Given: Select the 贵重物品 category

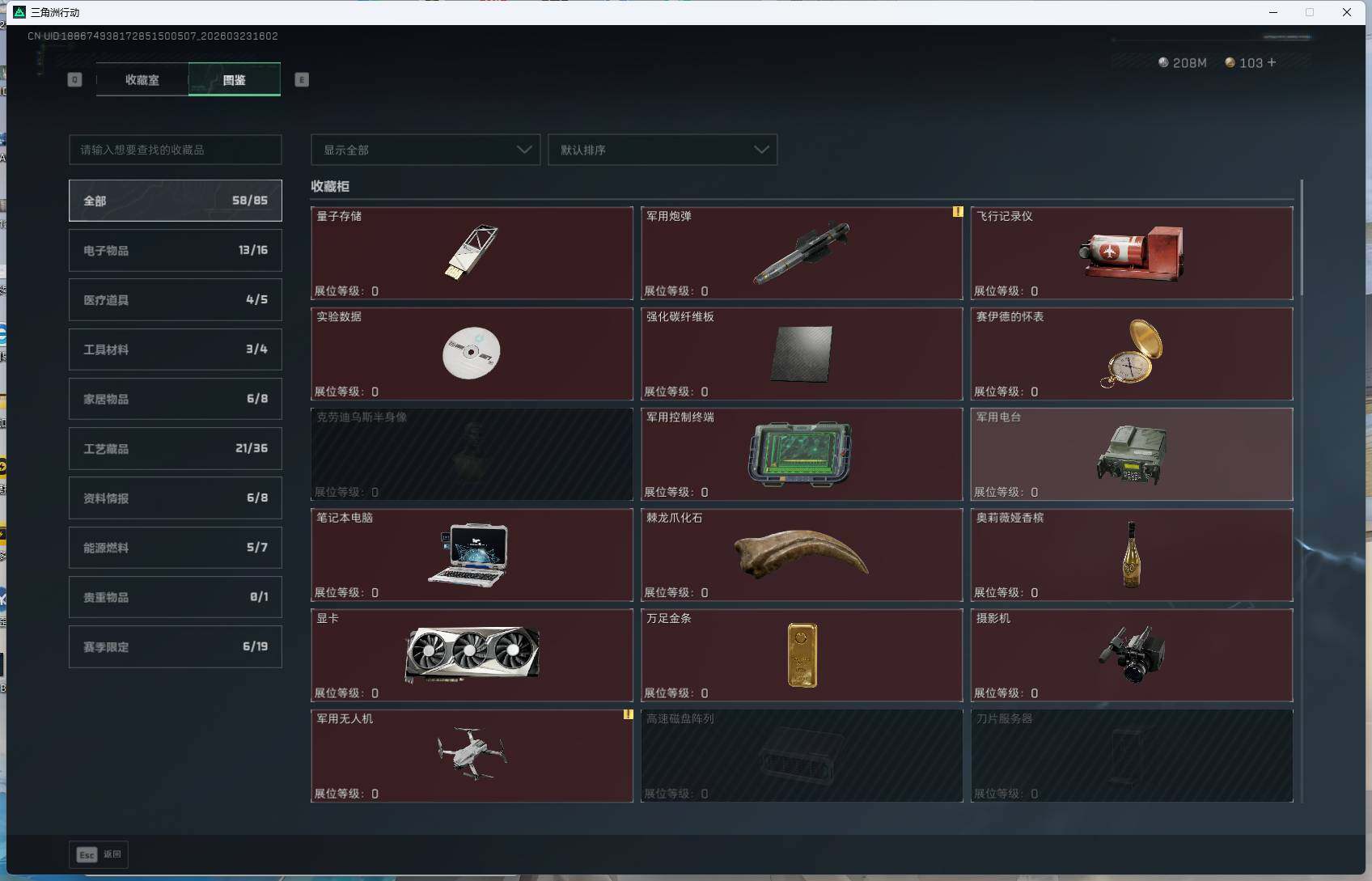Looking at the screenshot, I should (x=176, y=597).
